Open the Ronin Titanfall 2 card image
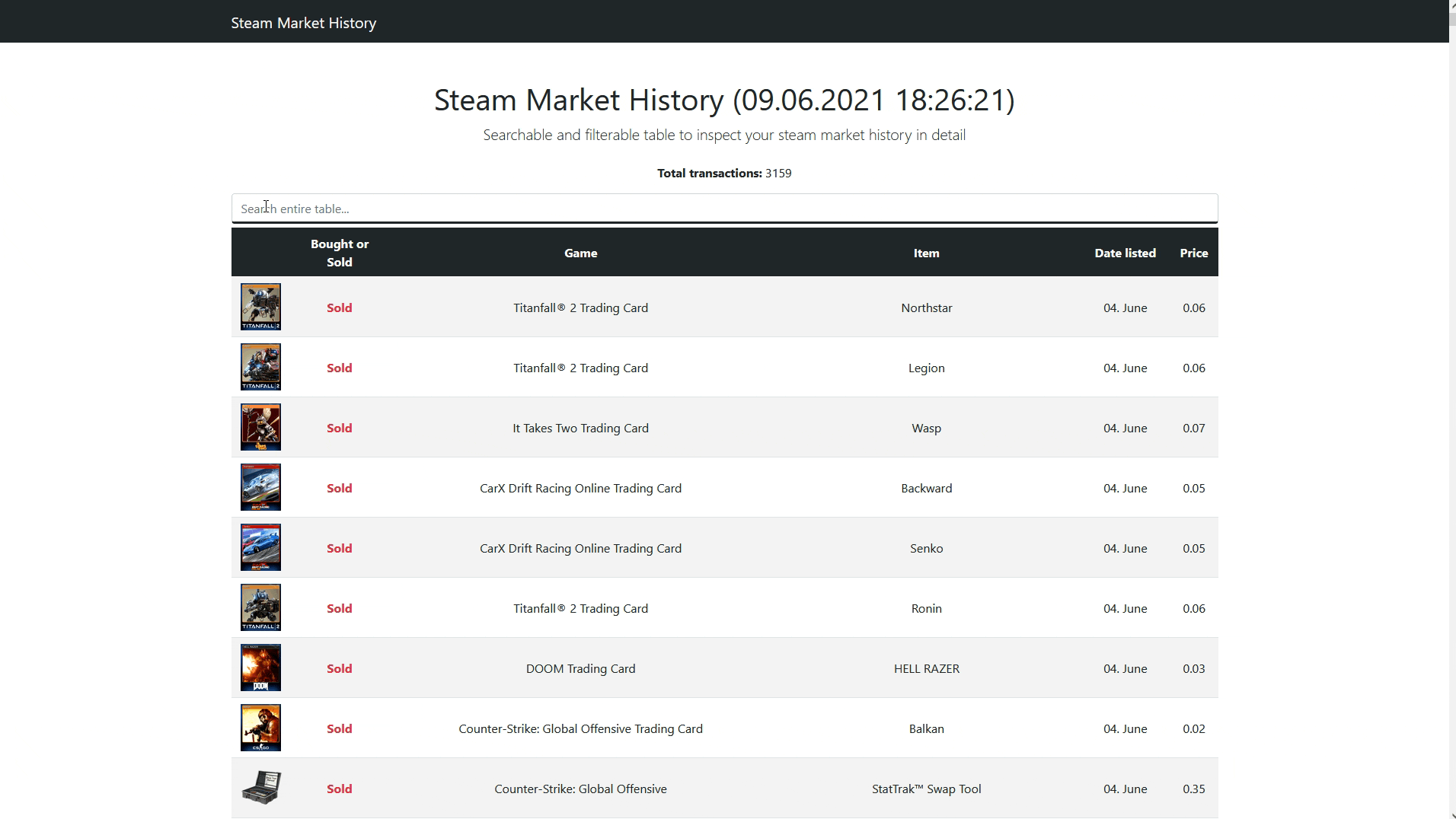Screen dimensions: 1456x819 point(260,607)
